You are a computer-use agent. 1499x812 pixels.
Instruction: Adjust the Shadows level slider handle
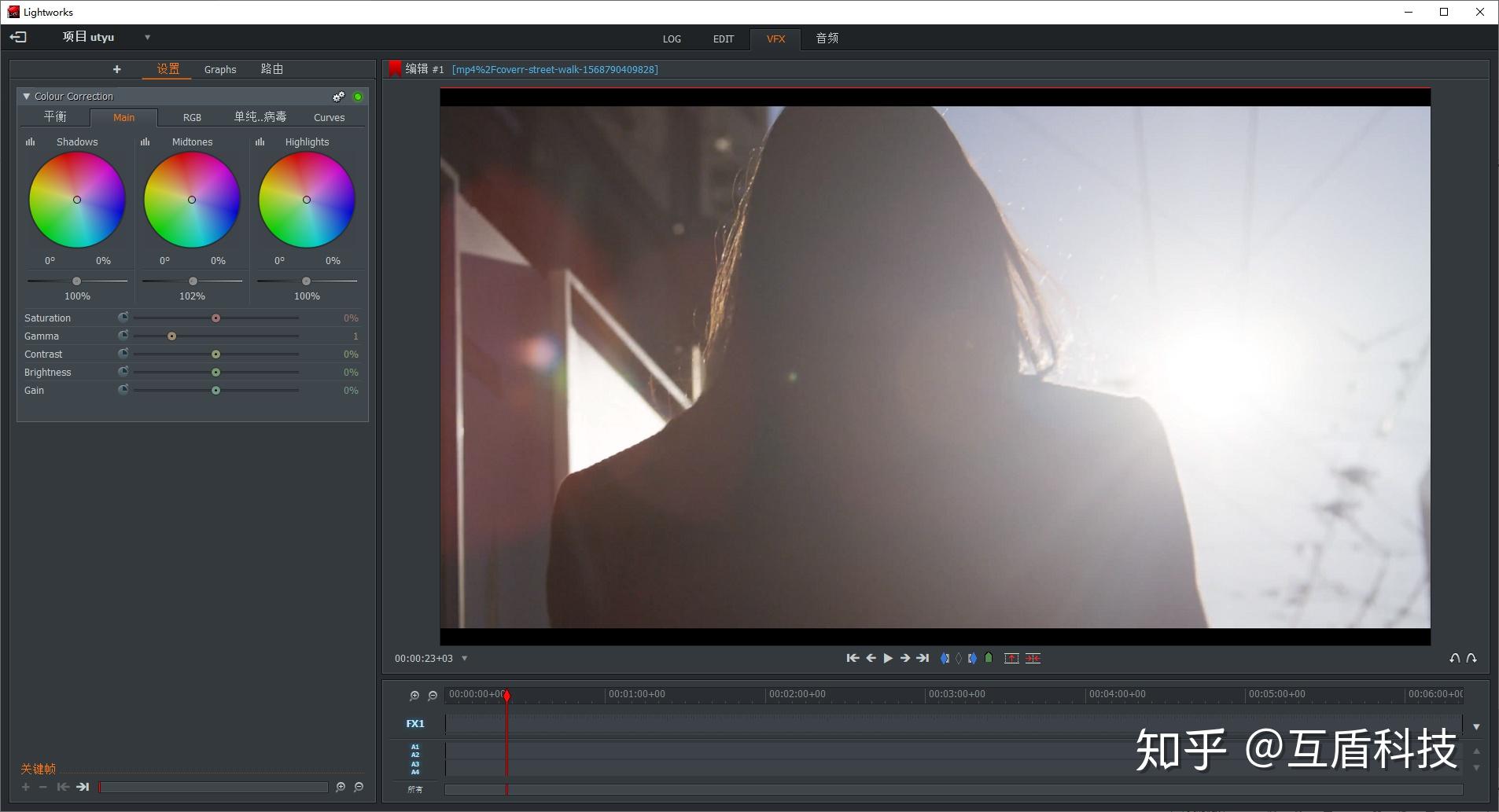pos(76,281)
